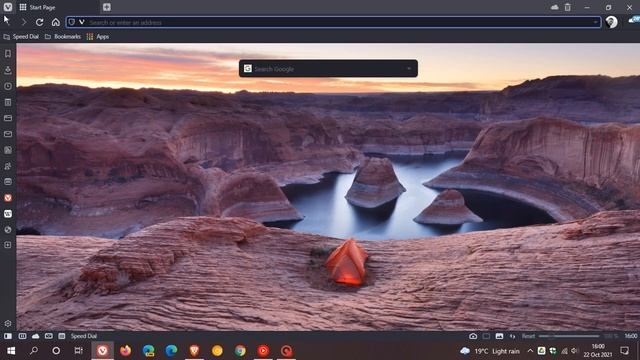
Task: Go to the home page
Action: point(56,22)
